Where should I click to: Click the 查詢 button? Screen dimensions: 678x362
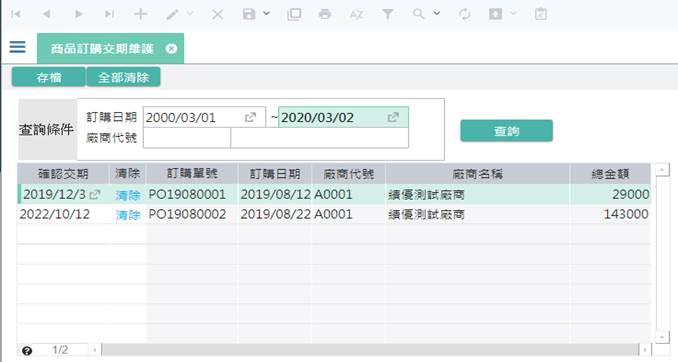[x=506, y=131]
